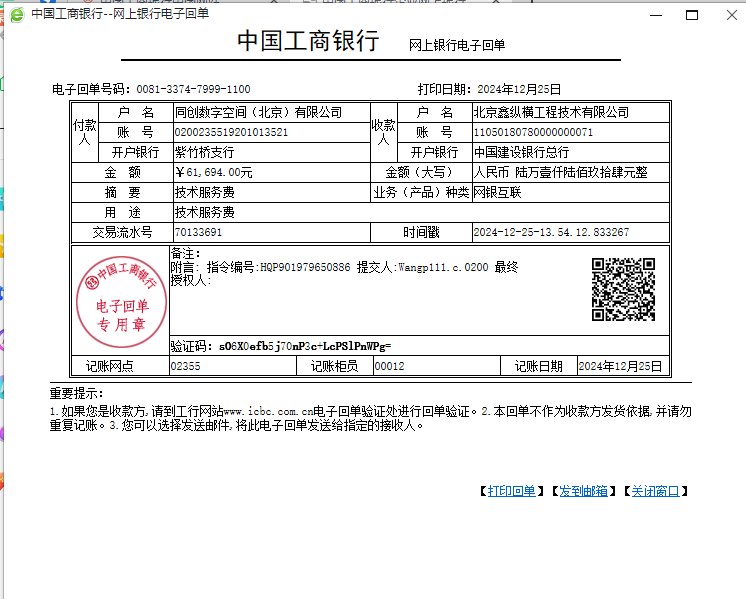
Task: Click the 中国工商银行 main heading
Action: pyautogui.click(x=308, y=40)
